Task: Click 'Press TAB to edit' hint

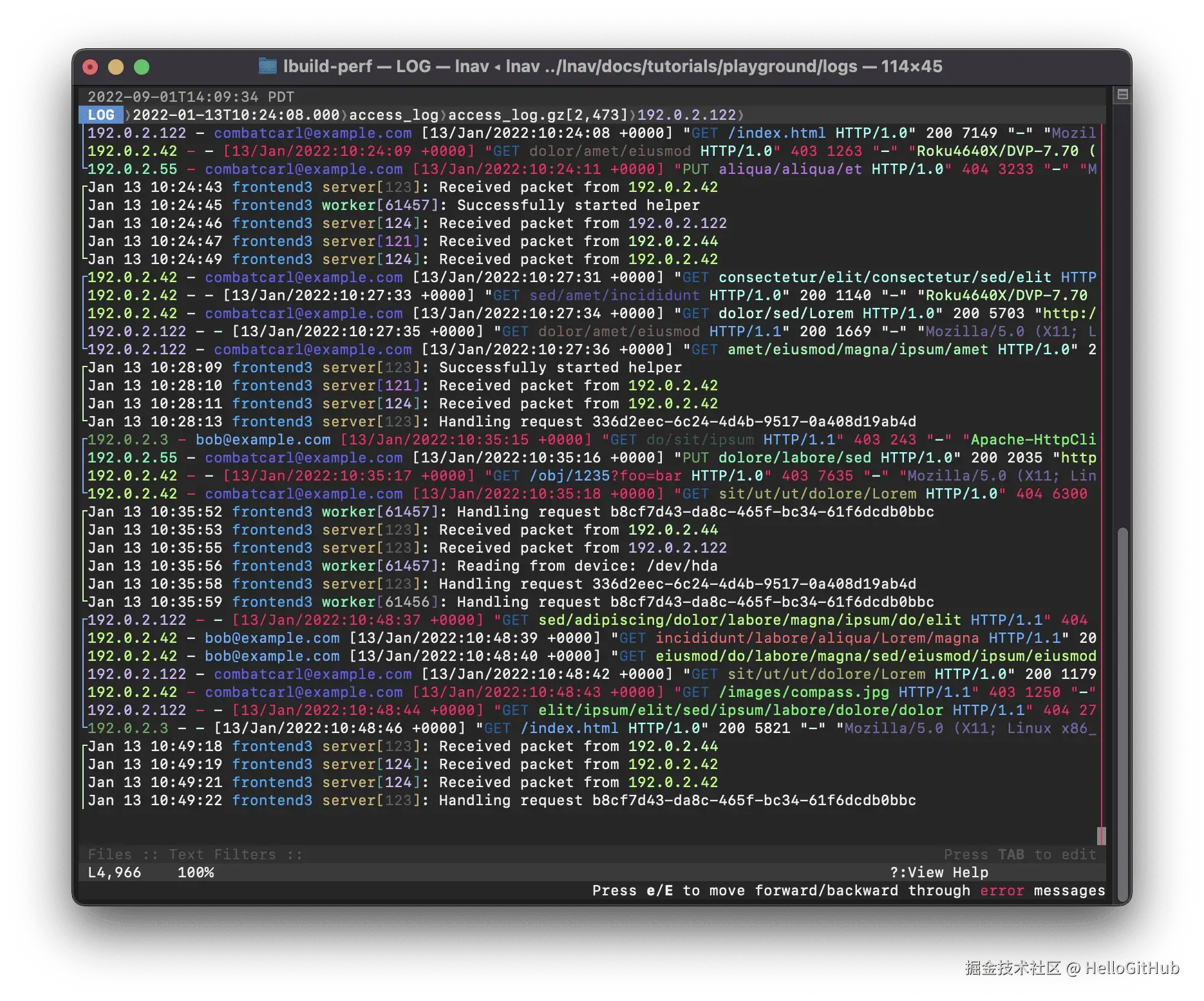Action: coord(1020,855)
